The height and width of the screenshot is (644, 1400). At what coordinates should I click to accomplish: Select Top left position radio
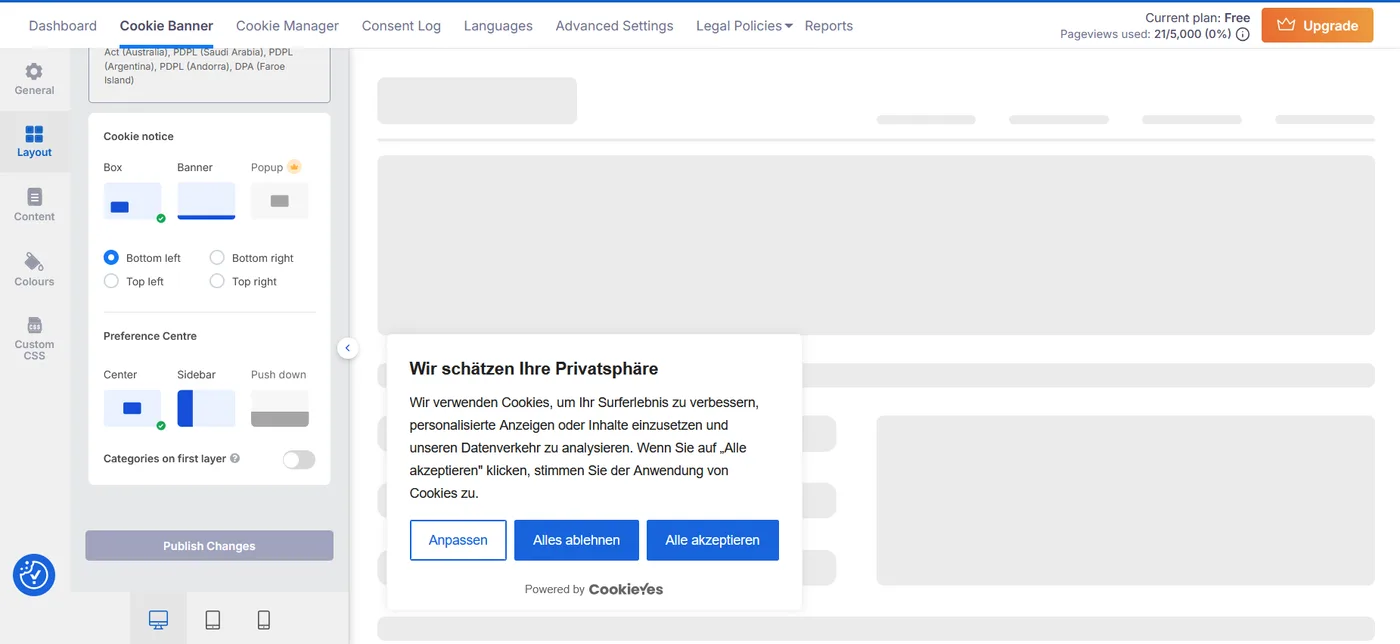coord(111,282)
